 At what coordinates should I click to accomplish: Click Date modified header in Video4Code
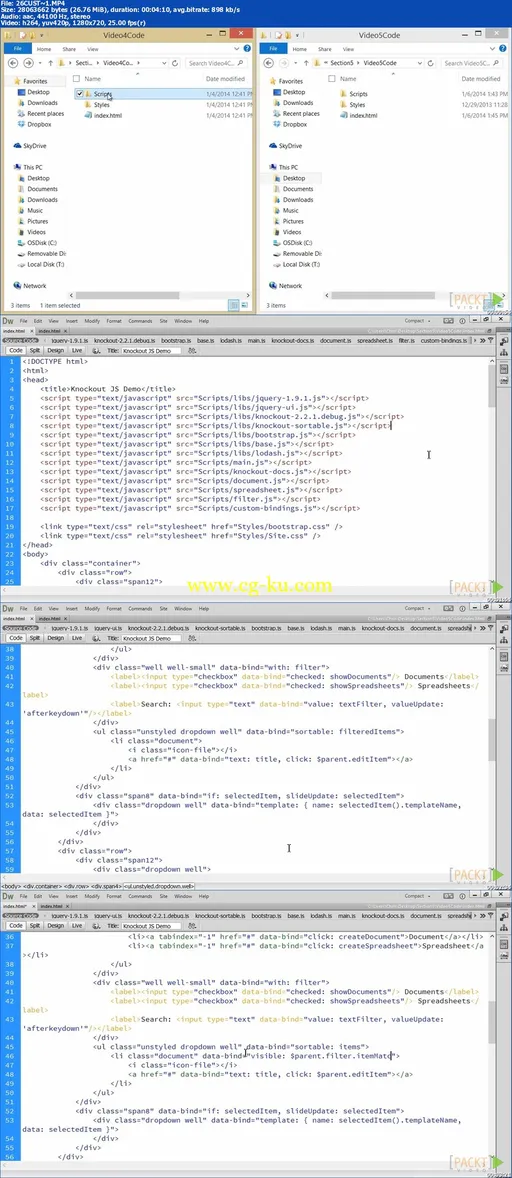click(224, 79)
